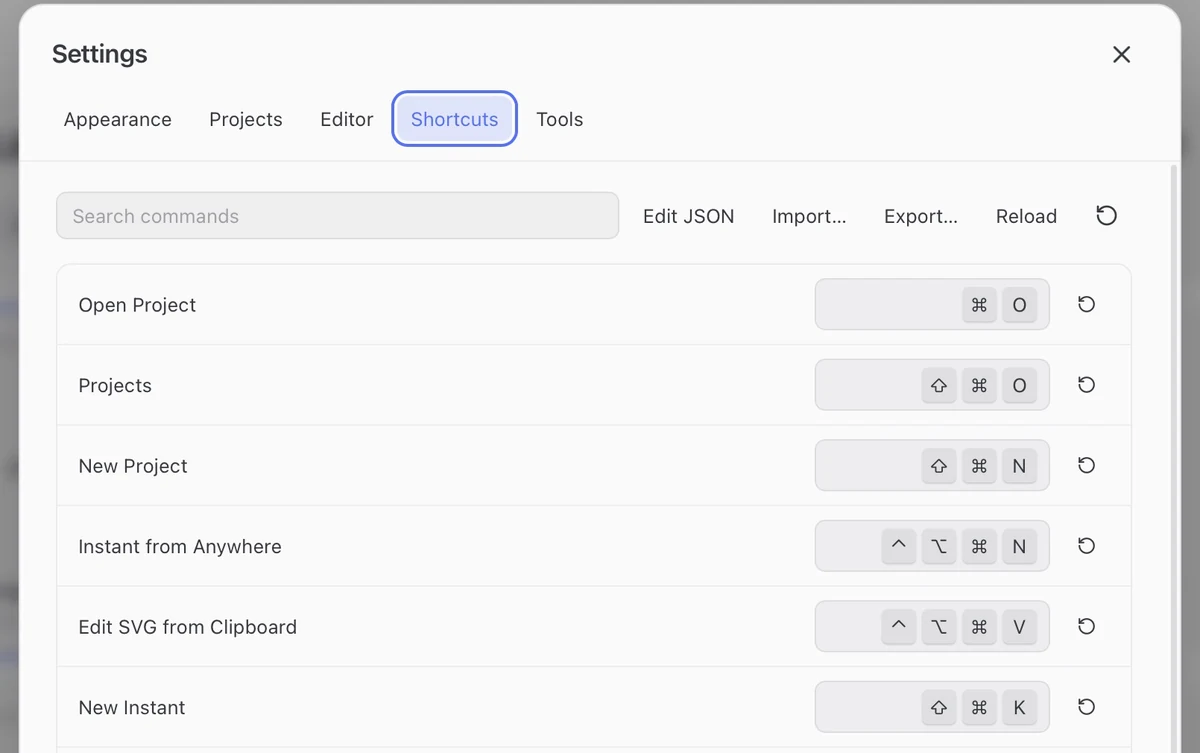Click the reset all shortcuts icon beside Reload
The image size is (1200, 753).
coord(1106,216)
